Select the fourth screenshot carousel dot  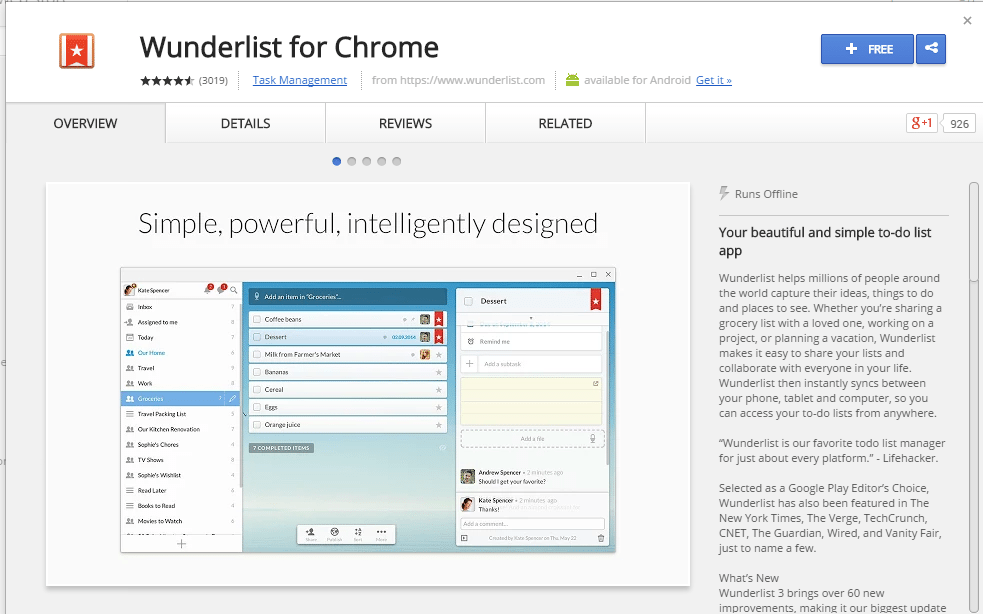pyautogui.click(x=382, y=161)
